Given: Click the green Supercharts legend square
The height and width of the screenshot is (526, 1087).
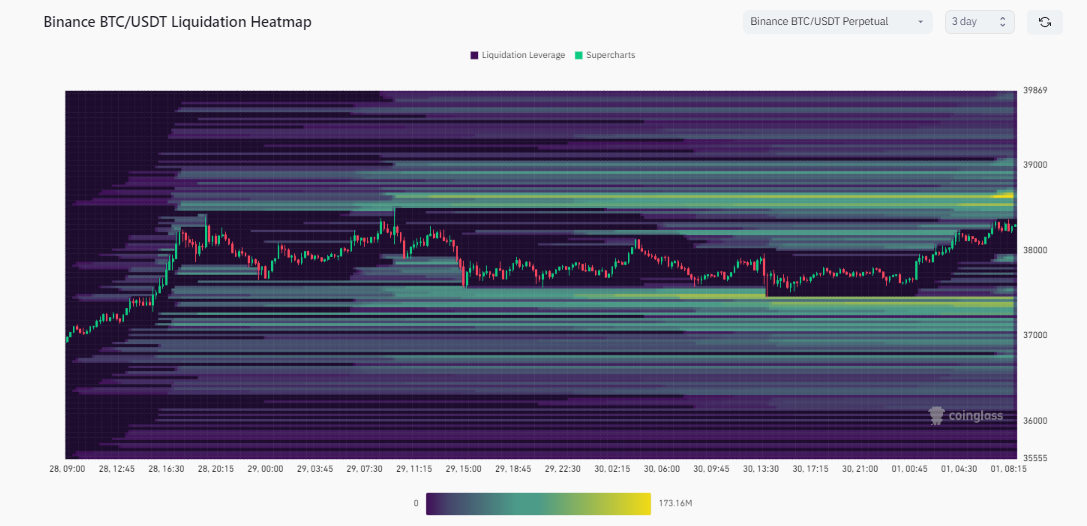Looking at the screenshot, I should 579,55.
